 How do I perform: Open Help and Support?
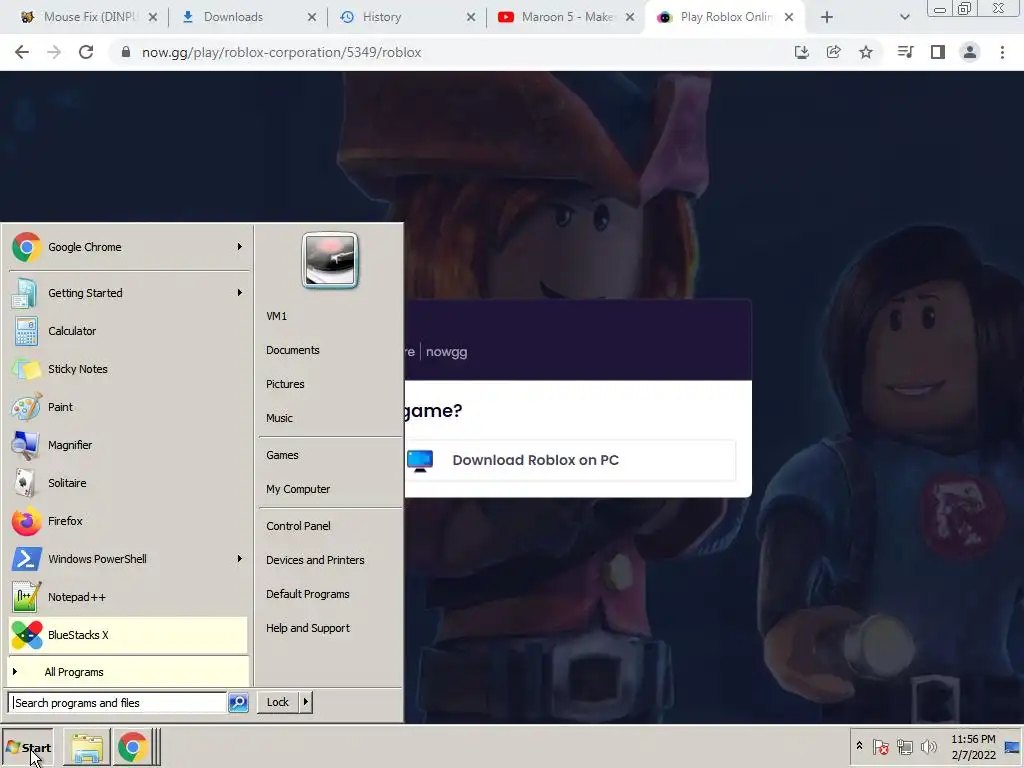[x=308, y=628]
